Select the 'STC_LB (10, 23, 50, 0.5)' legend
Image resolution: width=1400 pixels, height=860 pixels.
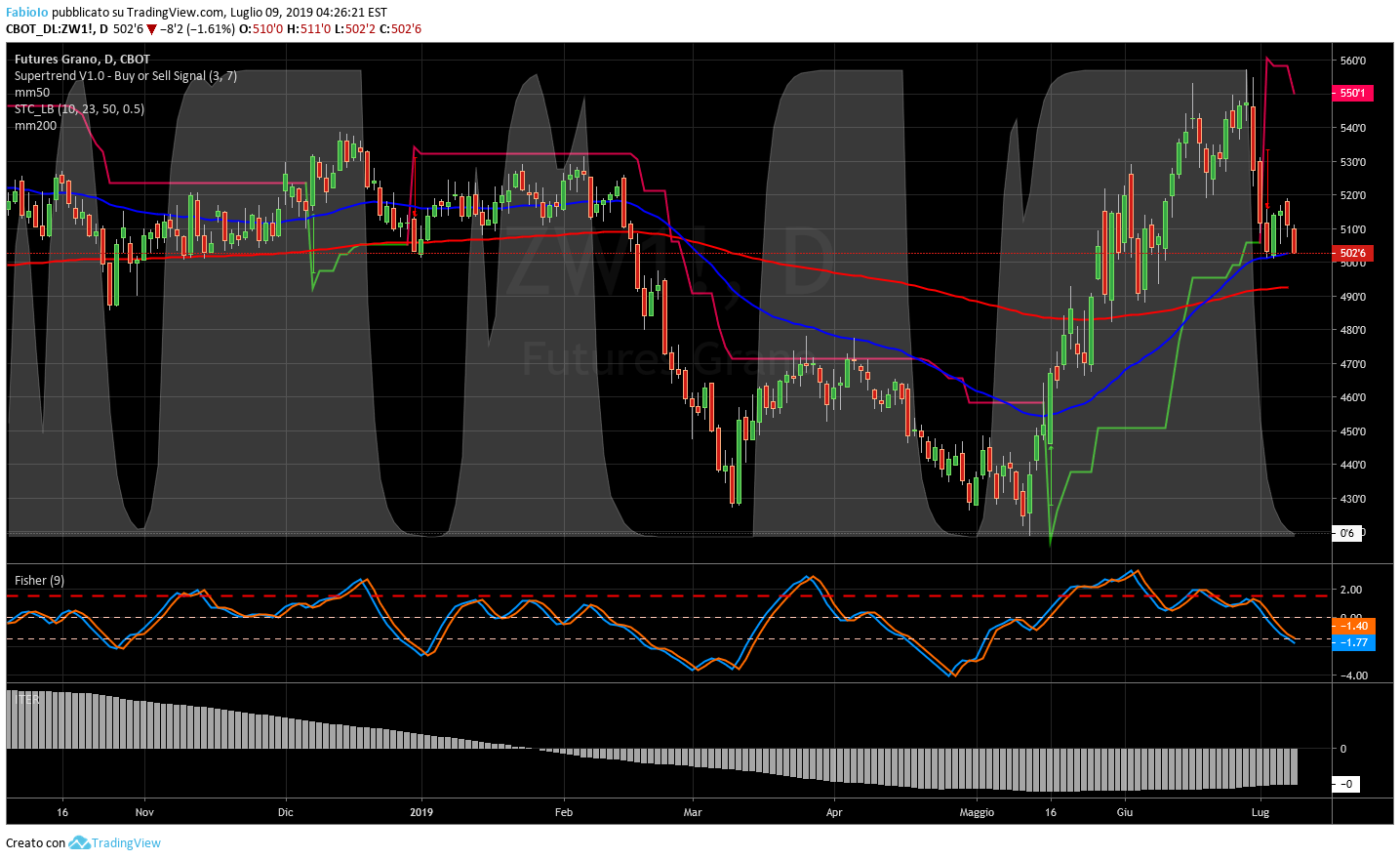point(79,109)
